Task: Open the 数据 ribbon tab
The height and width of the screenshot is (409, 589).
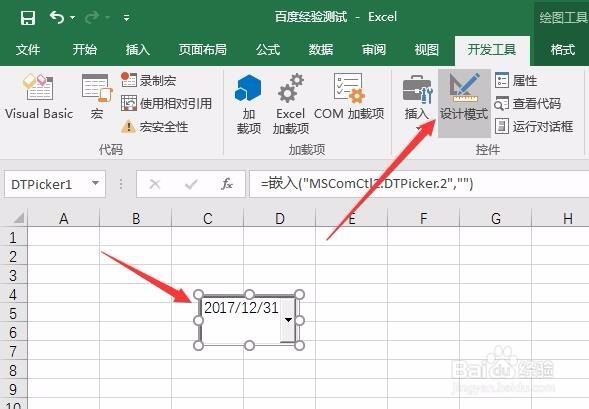Action: [321, 49]
